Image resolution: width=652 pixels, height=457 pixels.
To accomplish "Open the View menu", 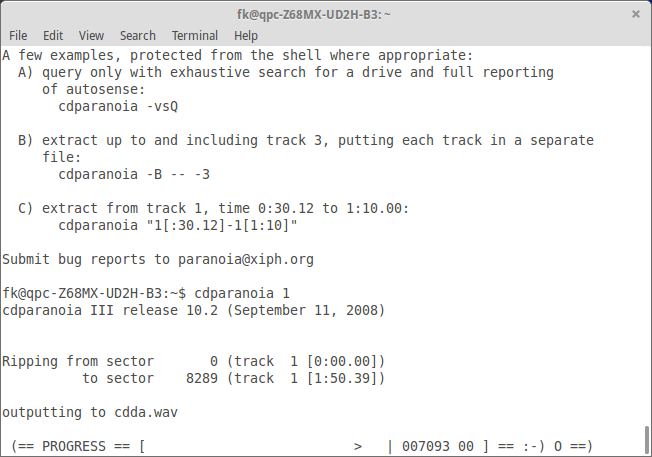I will point(91,36).
